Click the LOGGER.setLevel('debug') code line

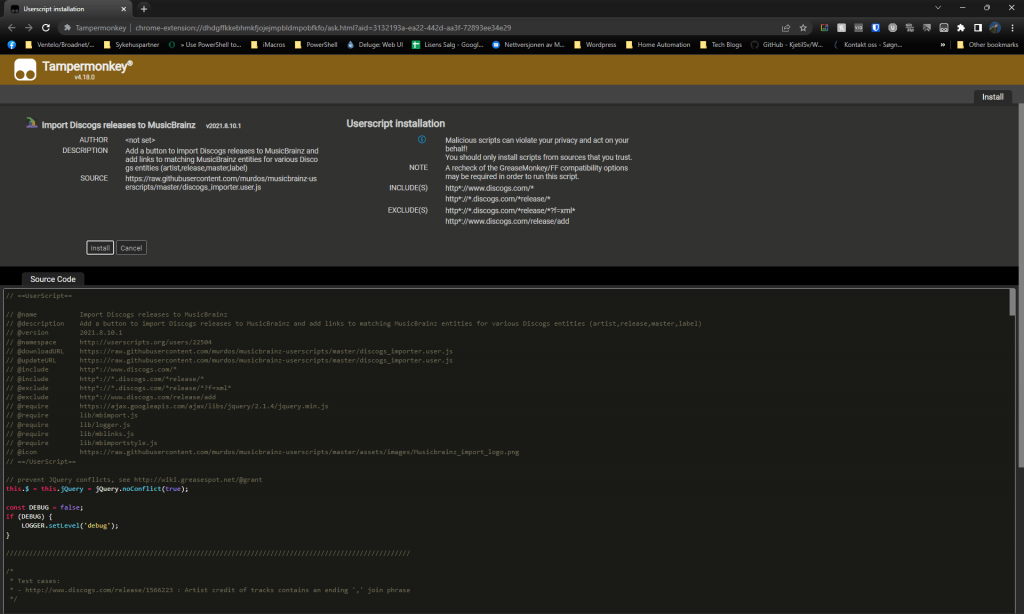[69, 526]
